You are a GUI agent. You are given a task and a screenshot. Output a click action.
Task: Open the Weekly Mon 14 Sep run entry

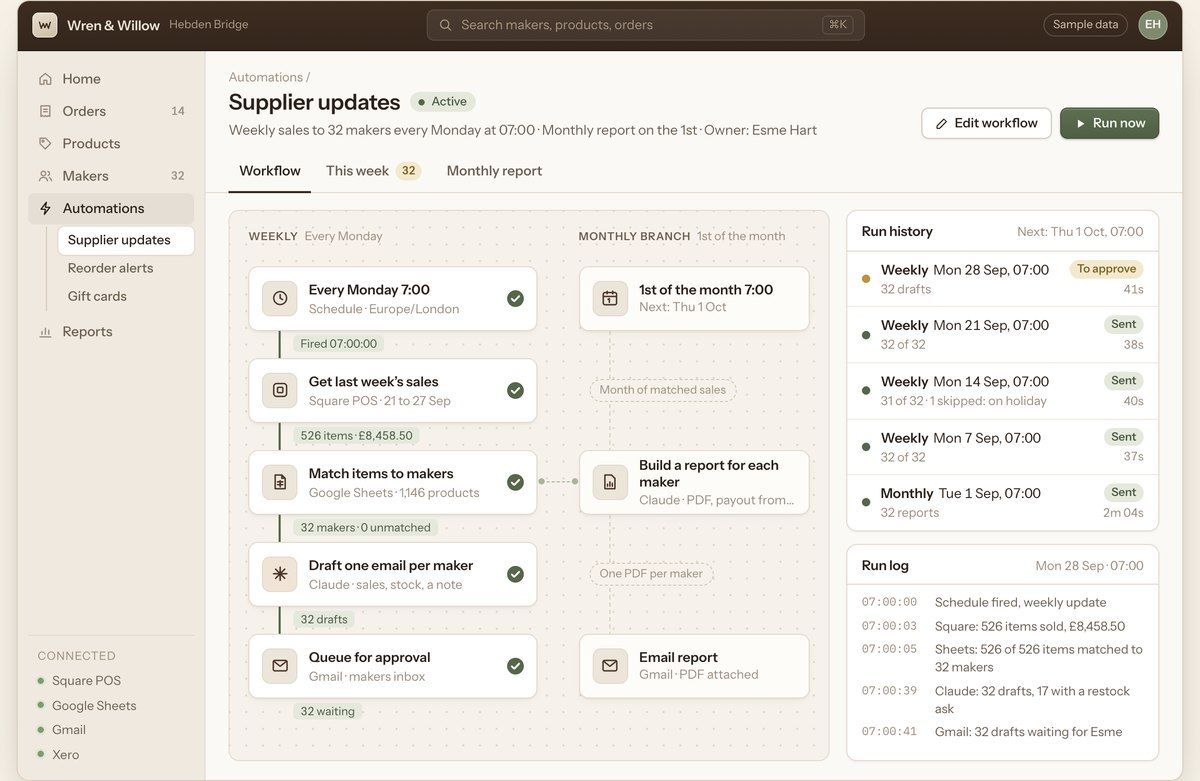(1003, 391)
